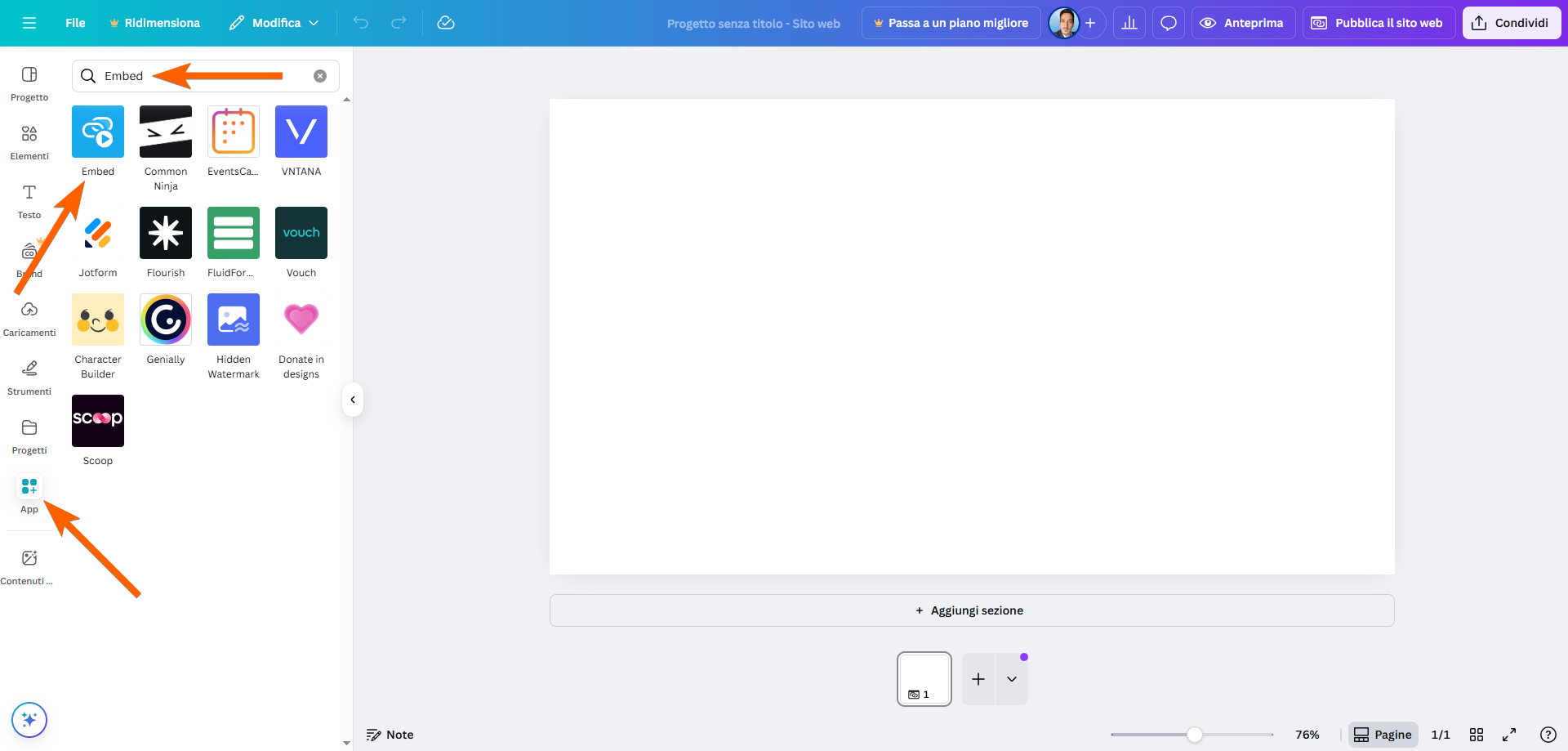The image size is (1568, 751).
Task: Open the Contenuti side tab
Action: (29, 568)
